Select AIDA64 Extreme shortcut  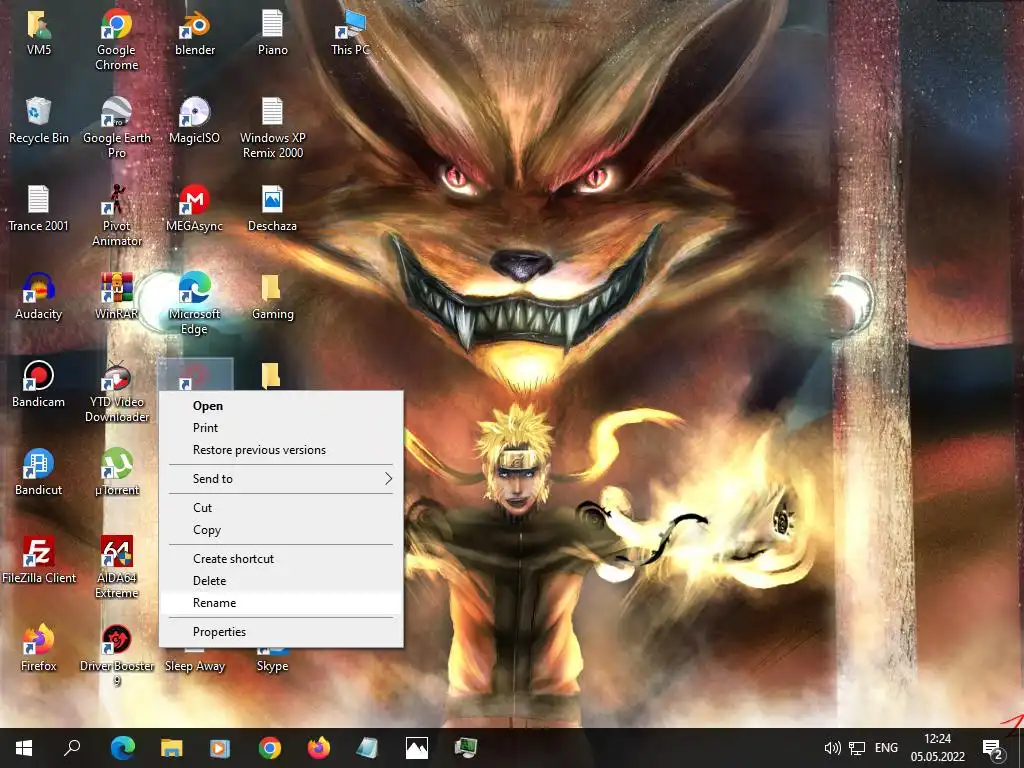(x=116, y=568)
